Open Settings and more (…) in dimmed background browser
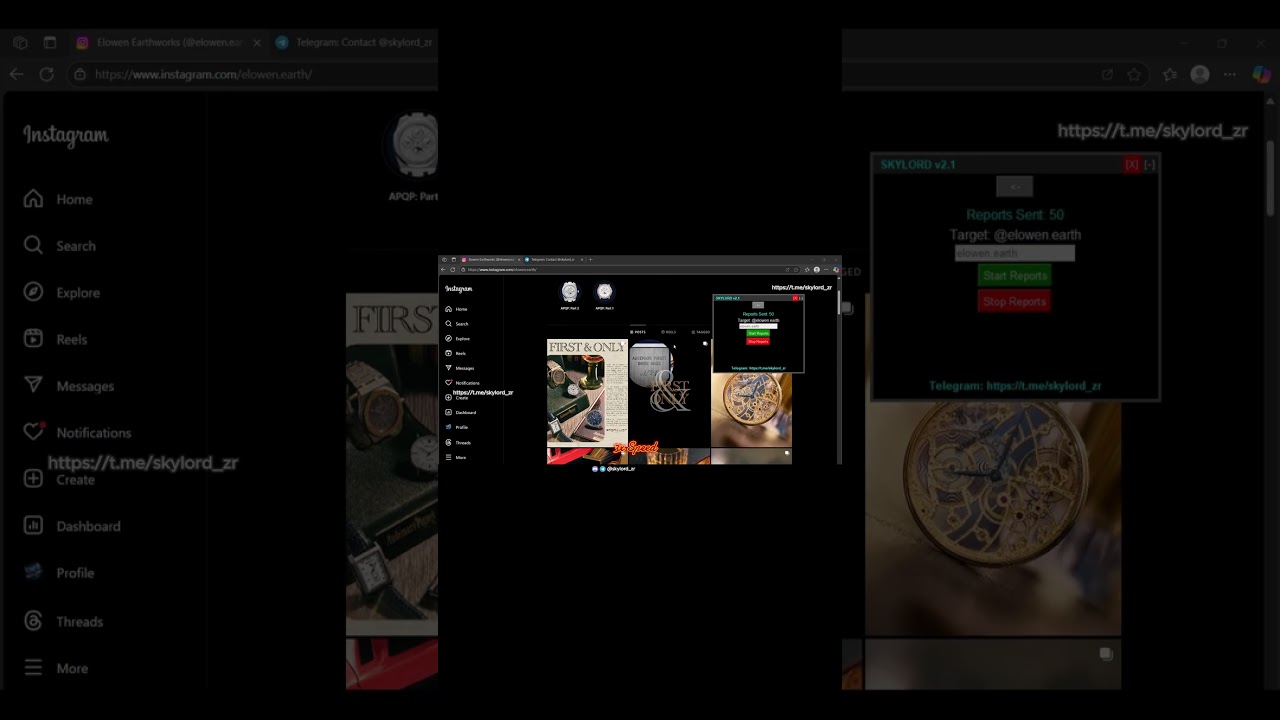Viewport: 1280px width, 720px height. 1230,74
